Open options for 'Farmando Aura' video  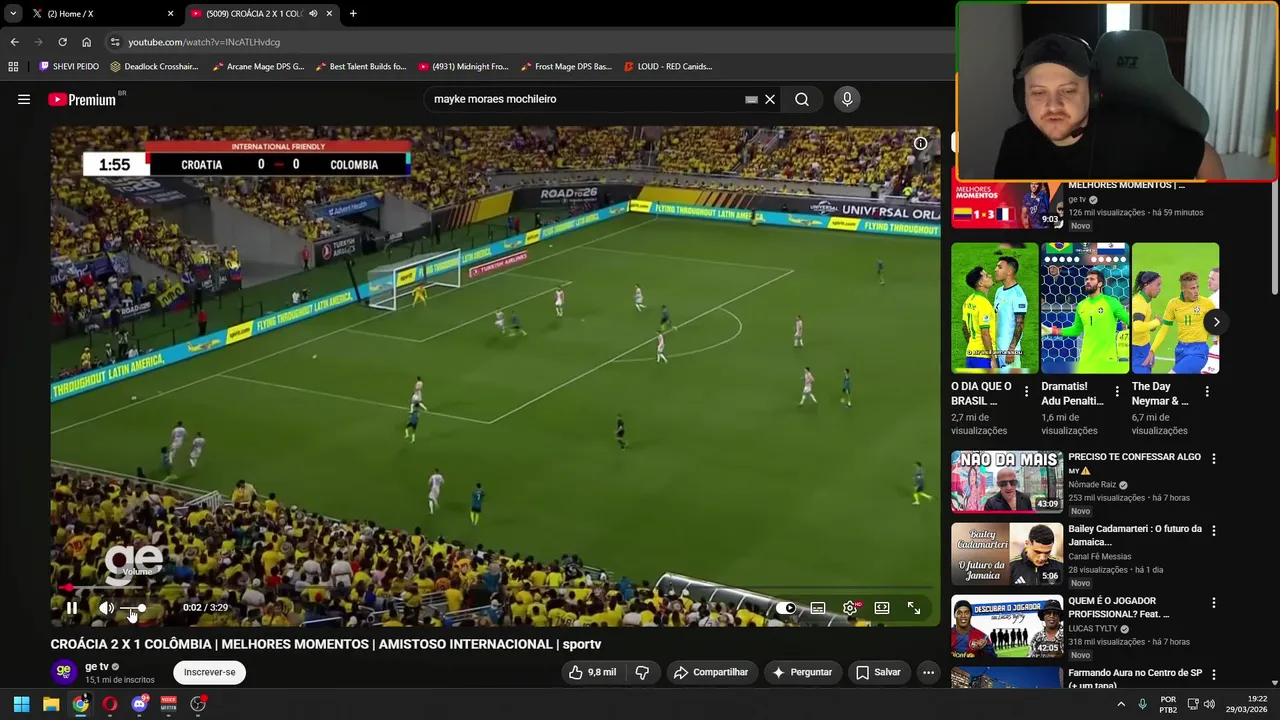1214,675
